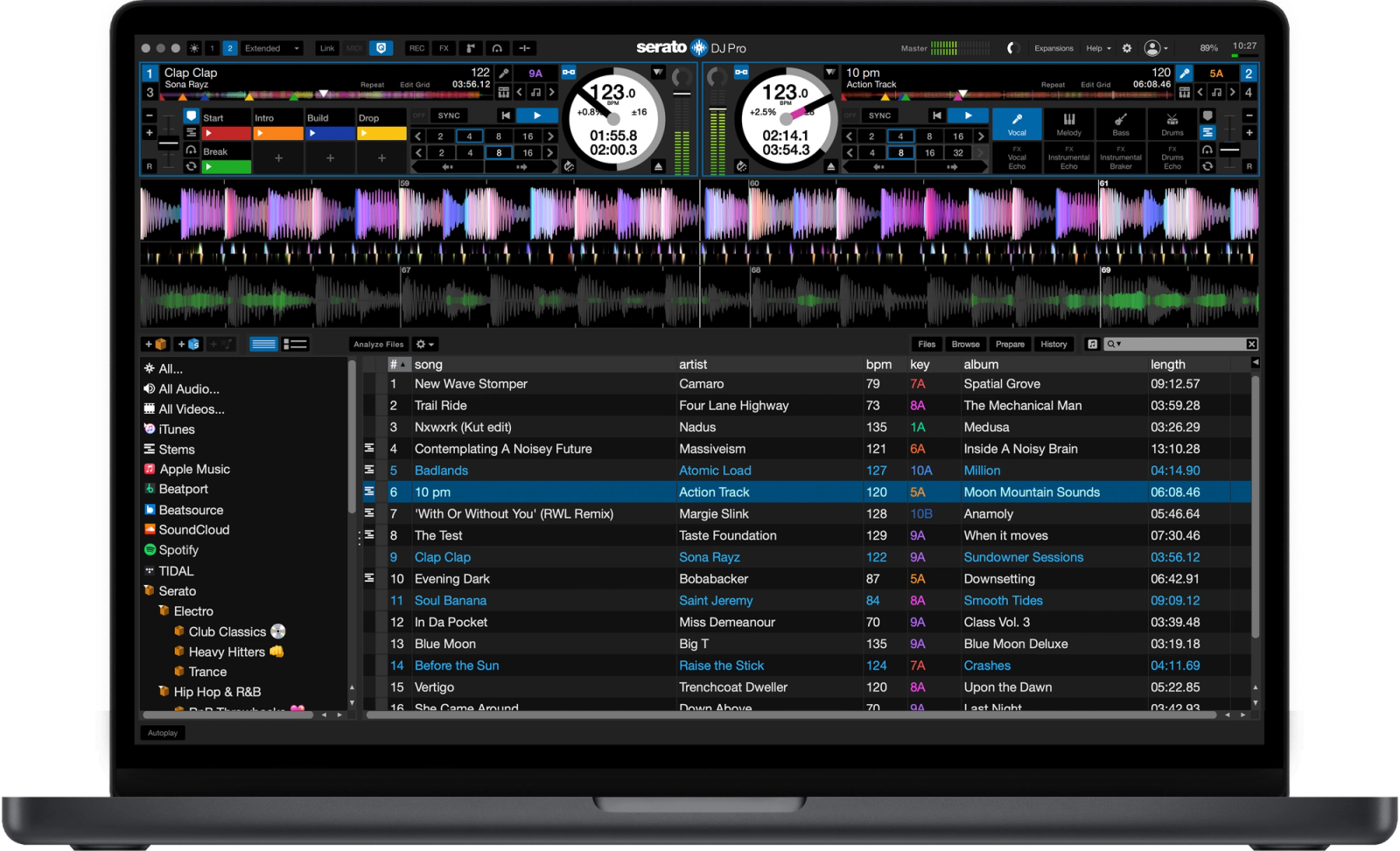Open the Prepare panel
The height and width of the screenshot is (851, 1400).
(1009, 344)
